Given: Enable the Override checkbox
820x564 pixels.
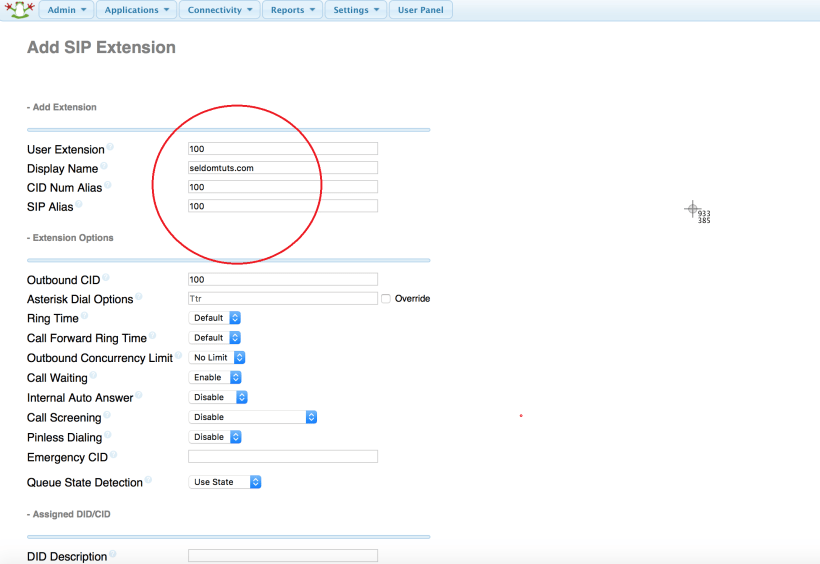Looking at the screenshot, I should tap(386, 299).
